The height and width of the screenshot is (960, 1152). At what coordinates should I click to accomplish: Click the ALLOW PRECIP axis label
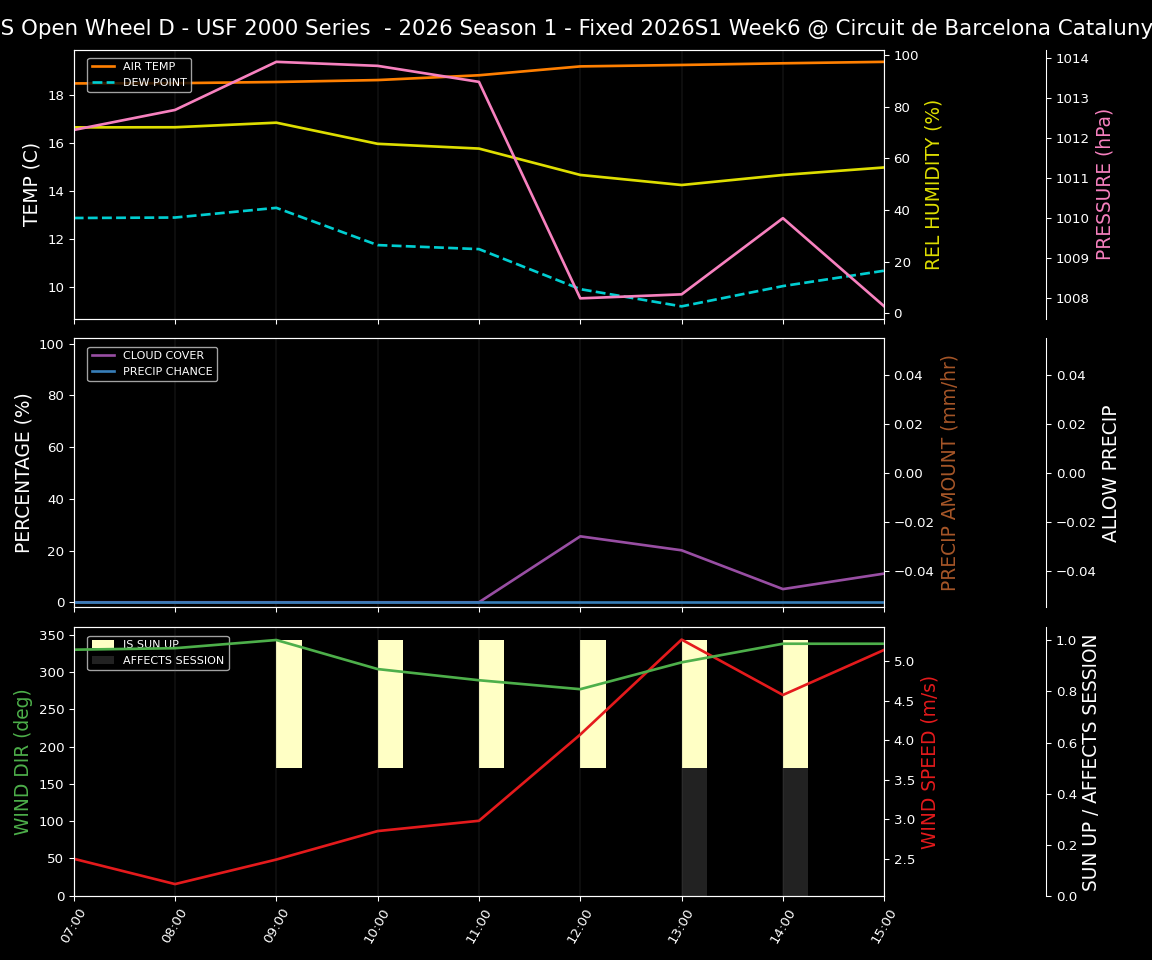[1110, 470]
